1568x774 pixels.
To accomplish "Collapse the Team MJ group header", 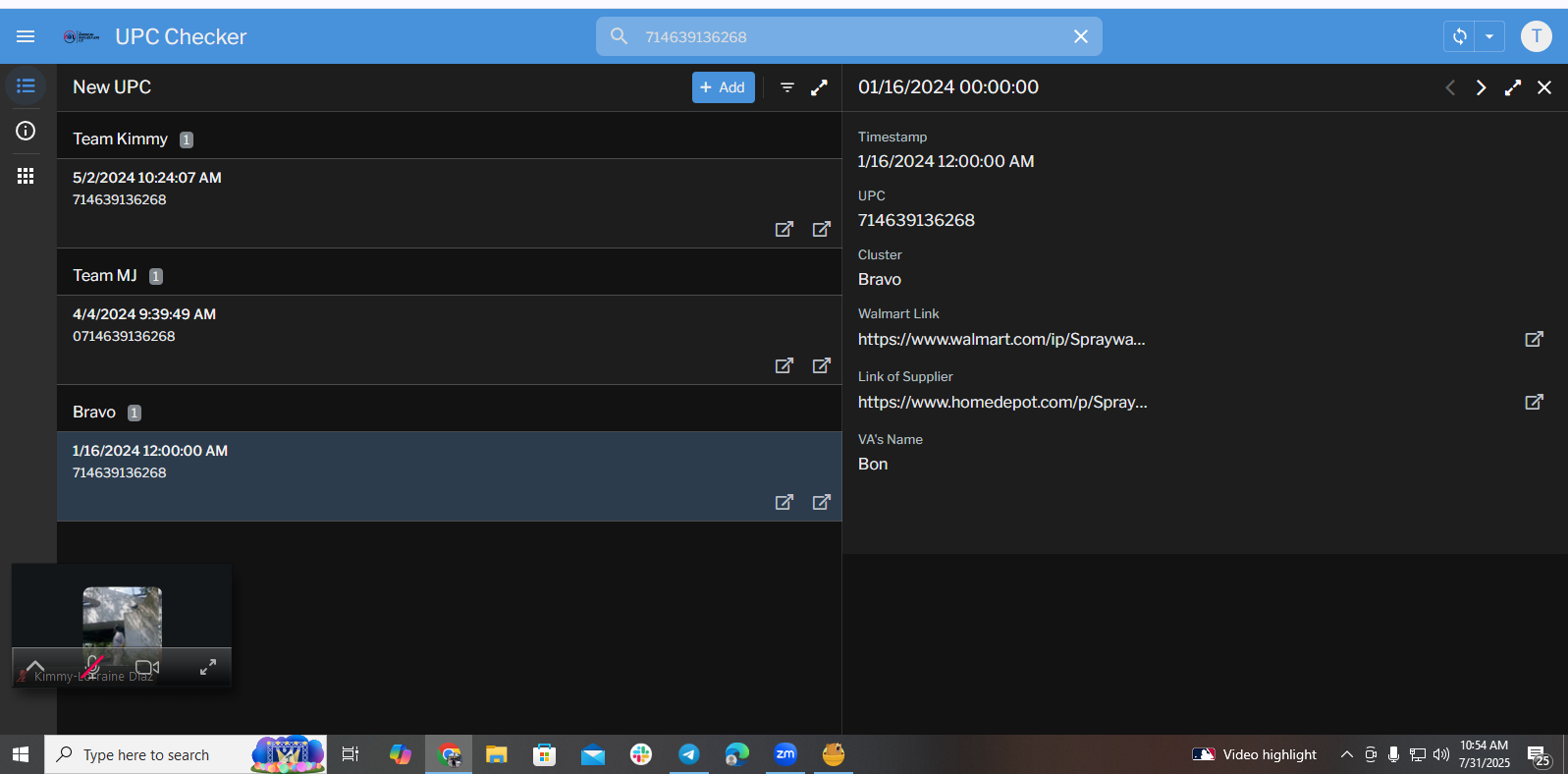I will click(105, 275).
